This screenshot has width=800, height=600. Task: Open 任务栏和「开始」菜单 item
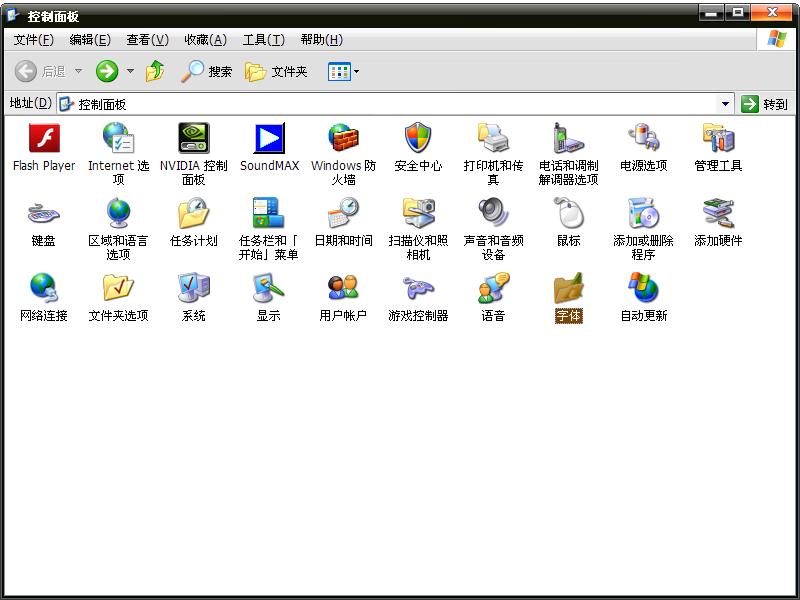[268, 229]
